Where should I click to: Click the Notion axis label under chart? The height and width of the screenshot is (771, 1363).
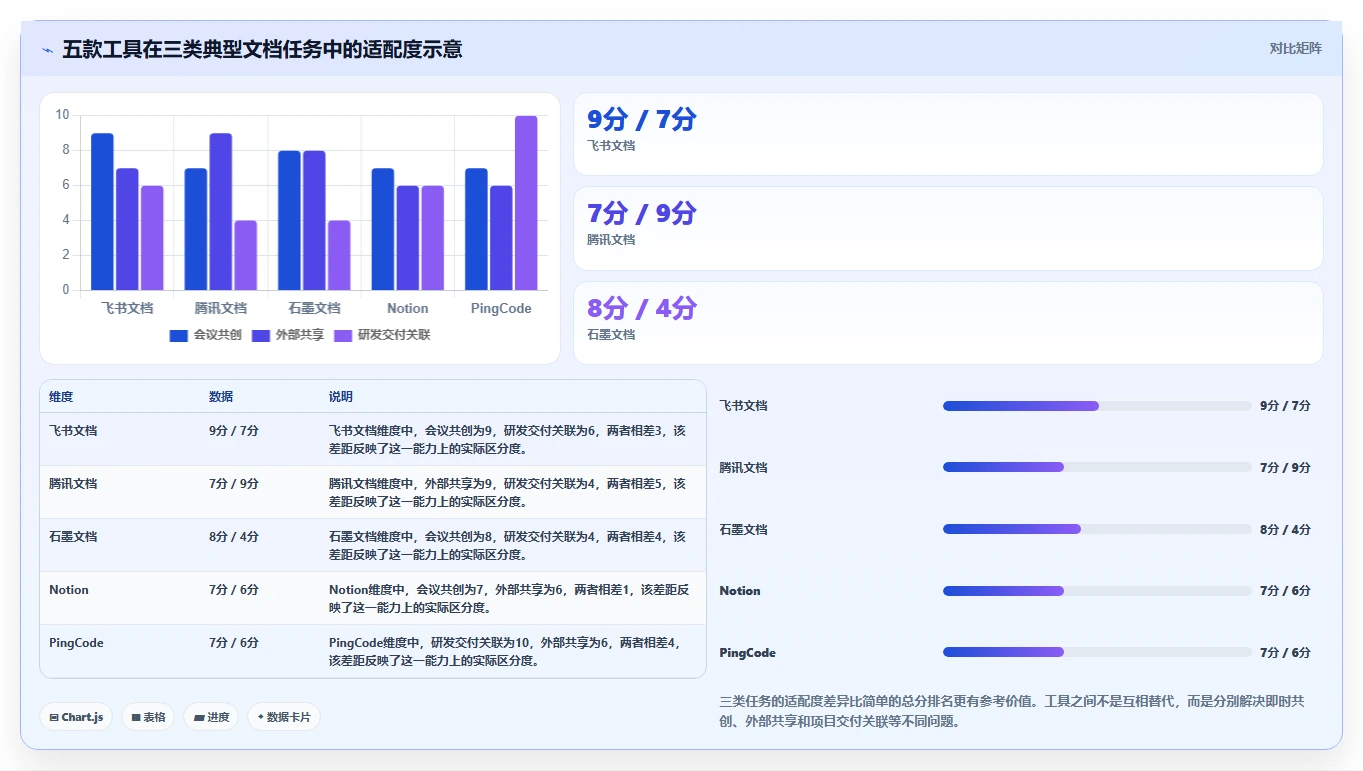coord(407,308)
